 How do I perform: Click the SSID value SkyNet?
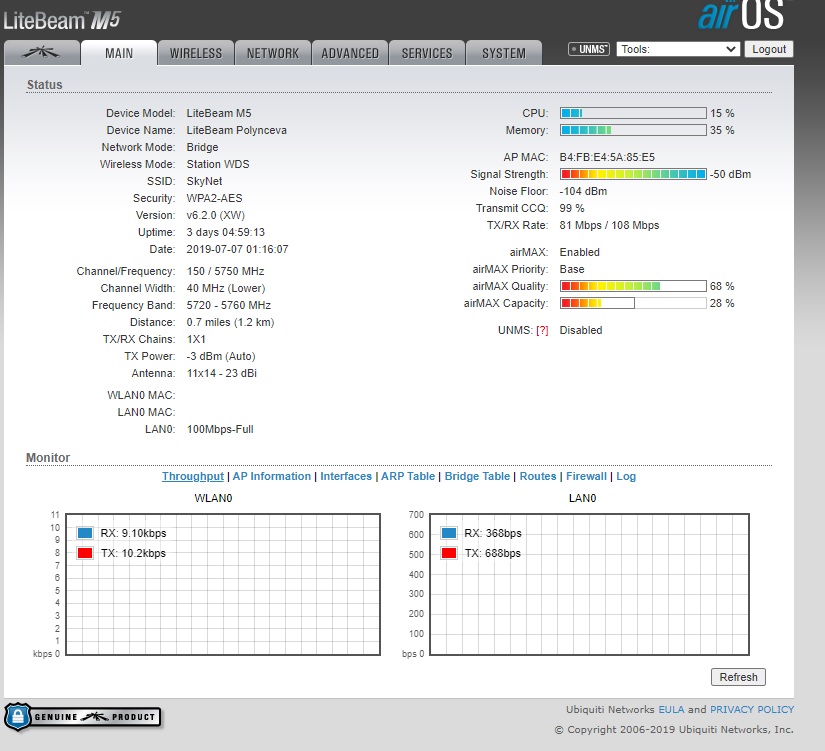[204, 181]
